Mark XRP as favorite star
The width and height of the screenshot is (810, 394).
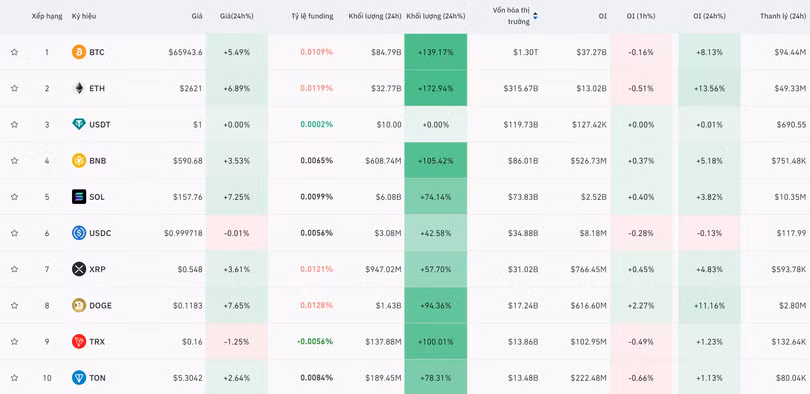pyautogui.click(x=14, y=269)
